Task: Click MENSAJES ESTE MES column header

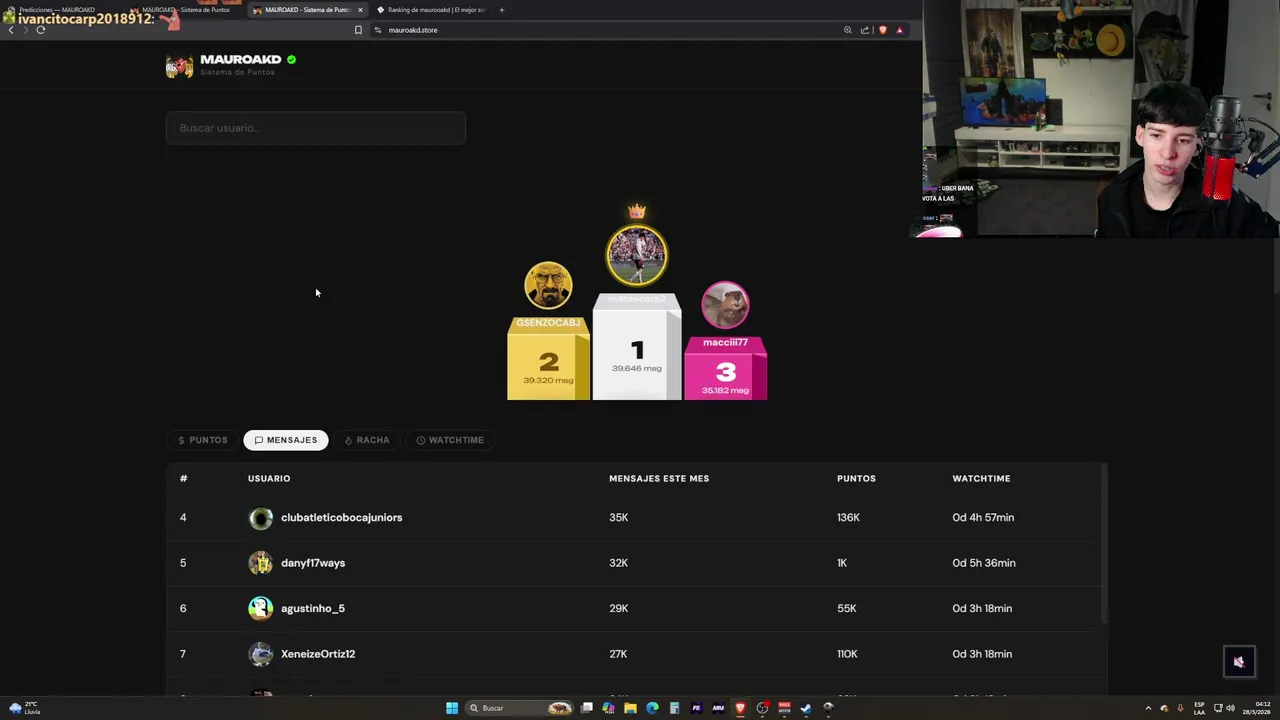Action: [659, 478]
